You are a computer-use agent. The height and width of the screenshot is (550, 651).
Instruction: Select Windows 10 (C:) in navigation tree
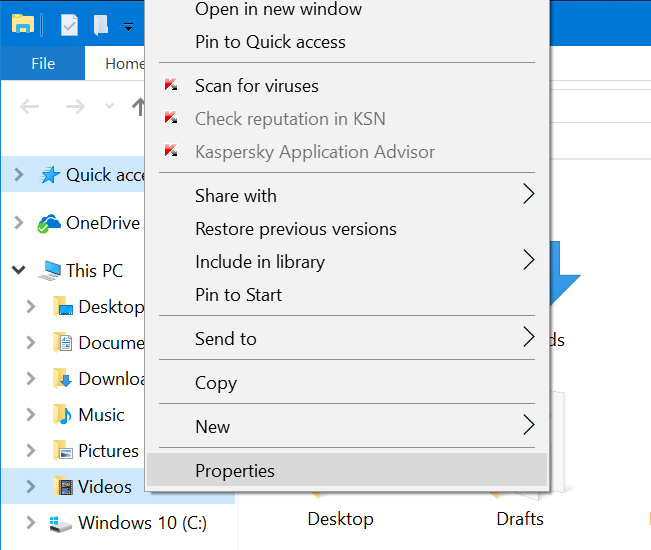[x=142, y=523]
